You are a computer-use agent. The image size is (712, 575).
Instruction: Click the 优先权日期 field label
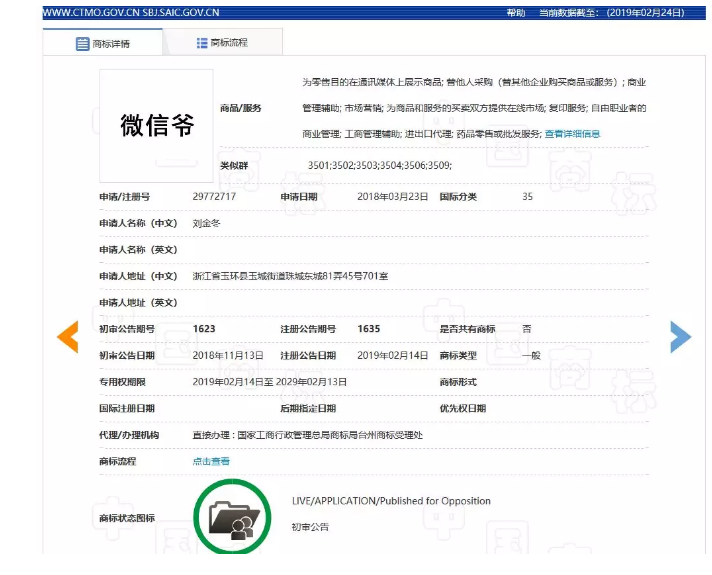click(x=463, y=408)
